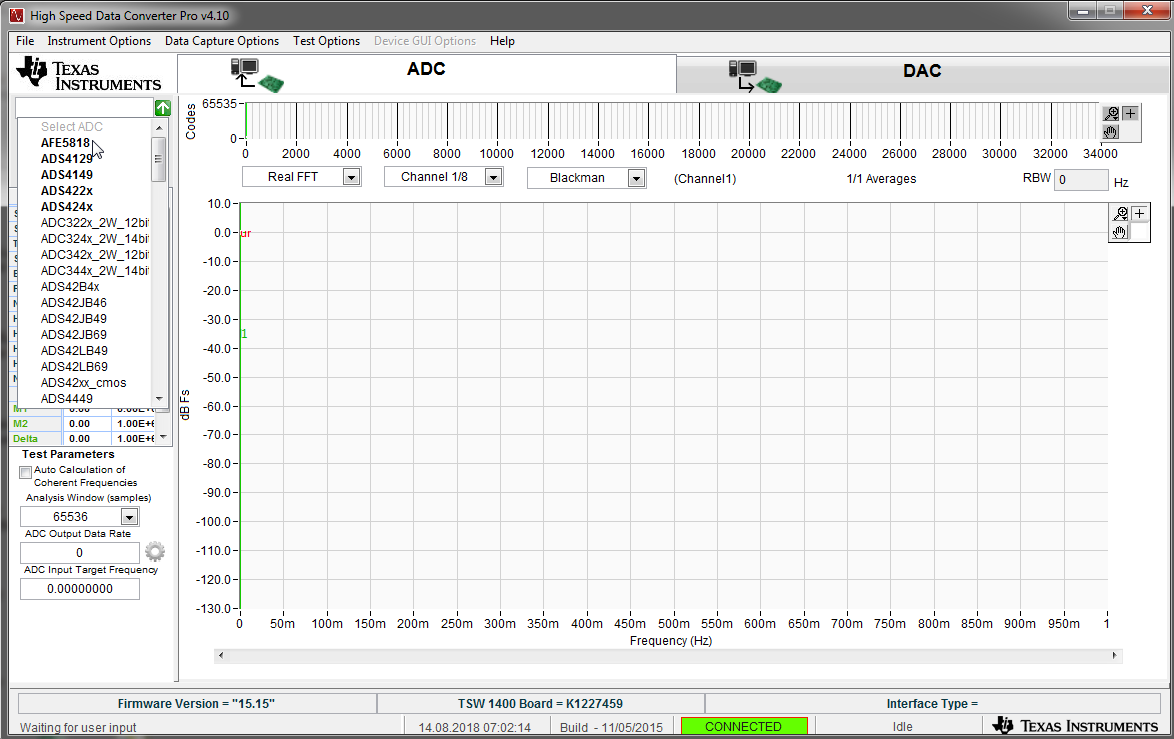Screen dimensions: 1174x739
Task: Select ADS42LB49 from device list
Action: click(73, 350)
